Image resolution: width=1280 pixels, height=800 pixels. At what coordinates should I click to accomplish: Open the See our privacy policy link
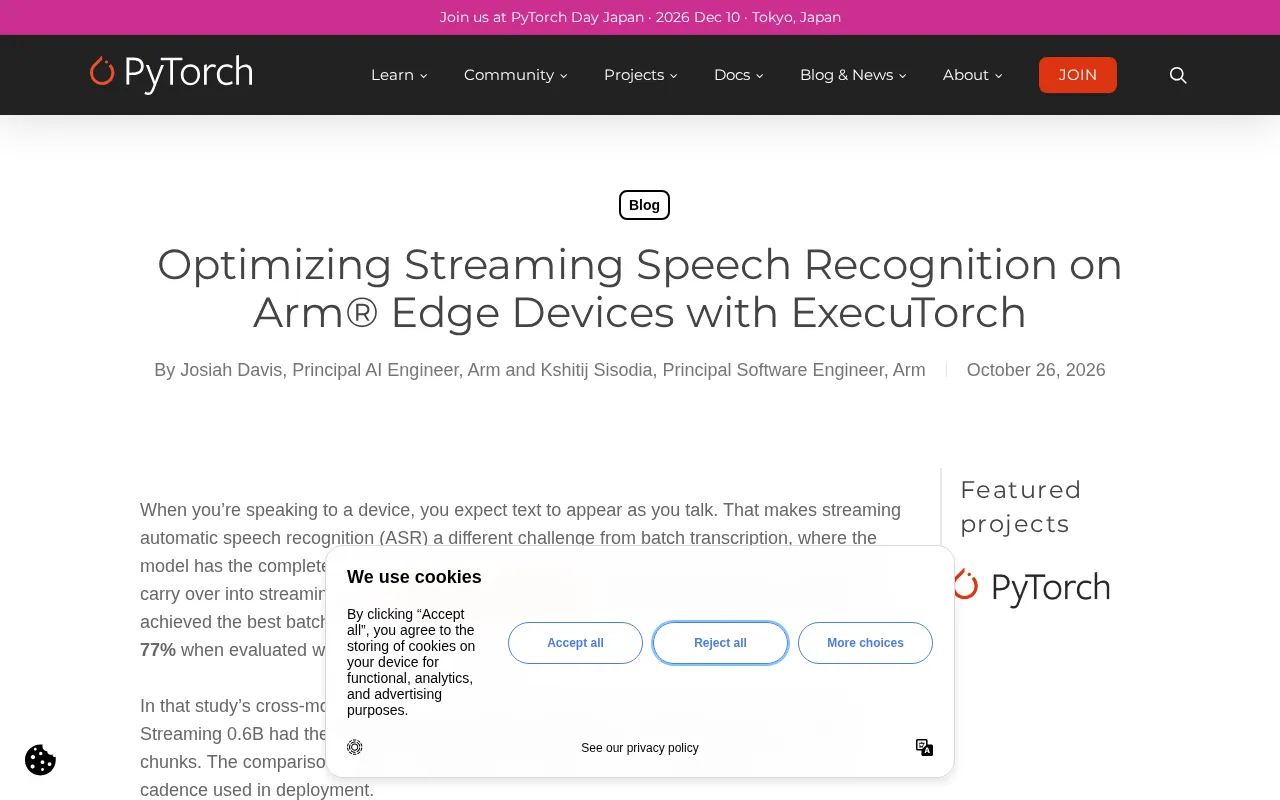pos(640,748)
